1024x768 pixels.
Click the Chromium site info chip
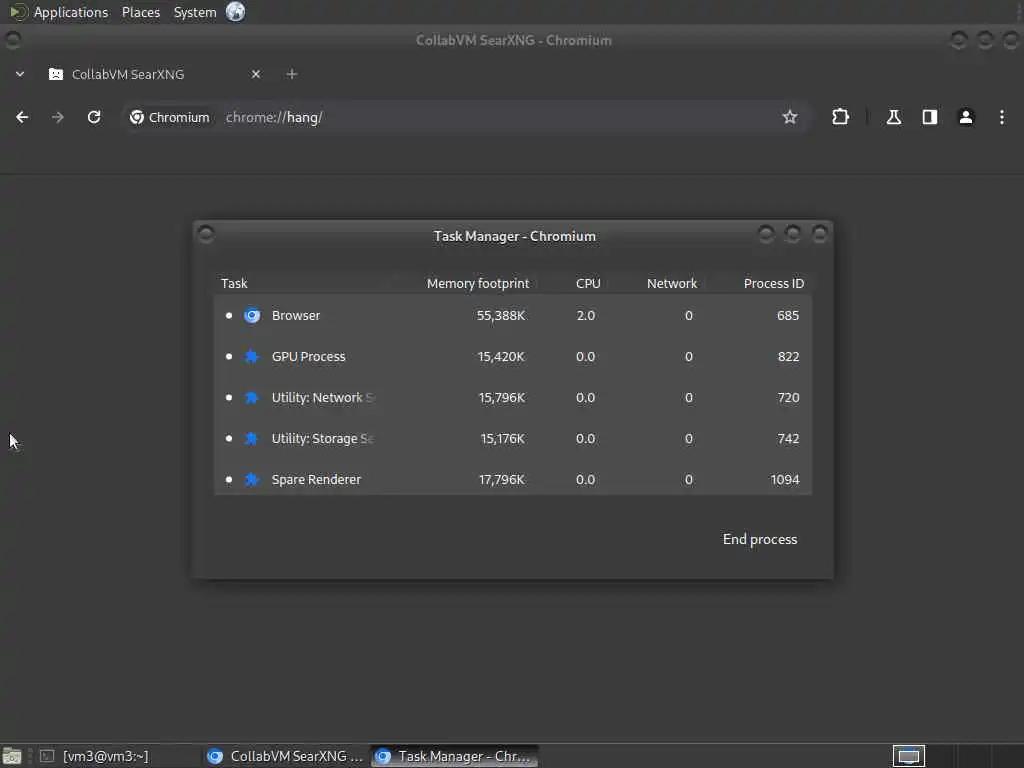tap(170, 117)
